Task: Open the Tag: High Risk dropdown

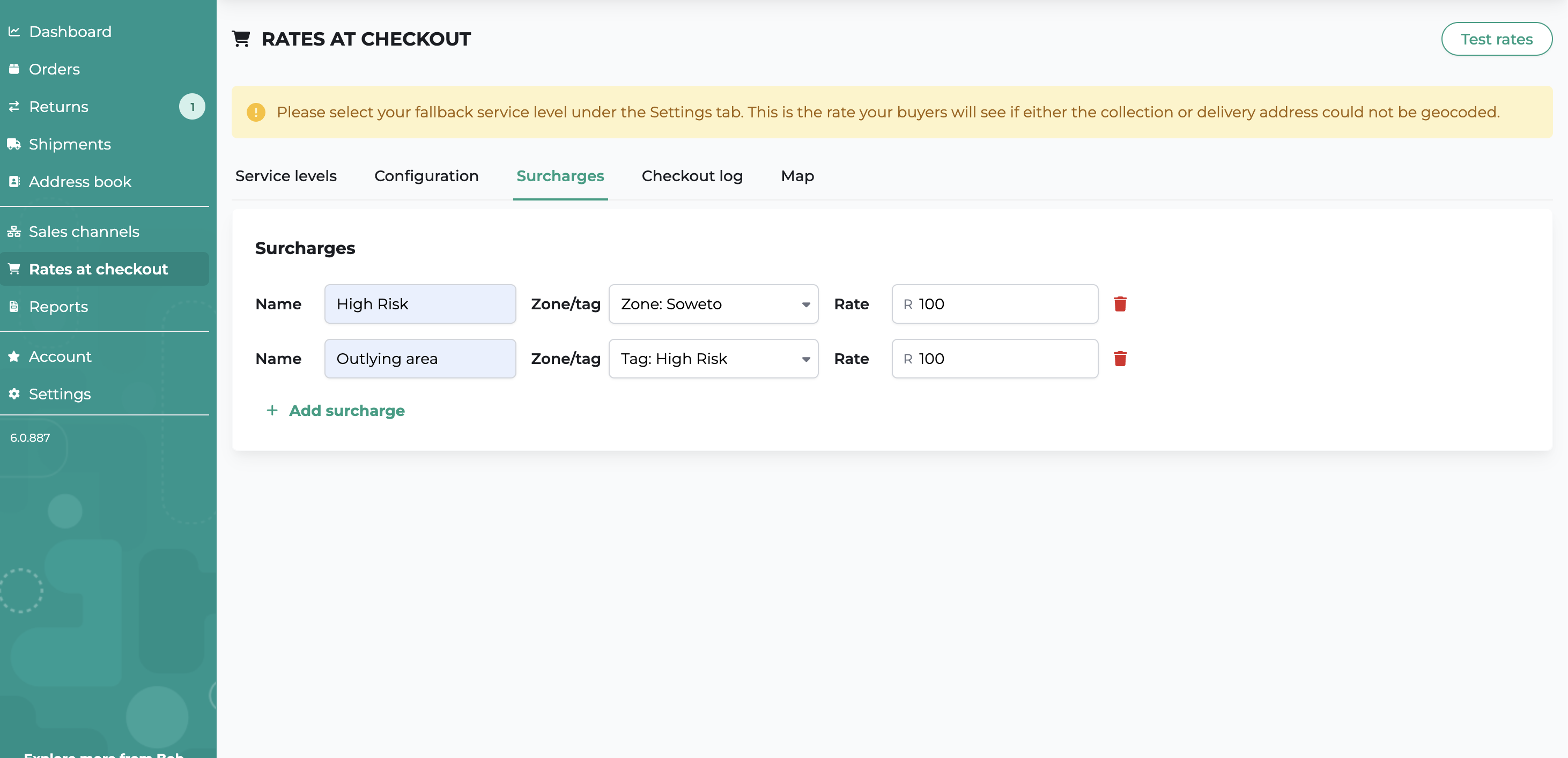Action: (x=713, y=358)
